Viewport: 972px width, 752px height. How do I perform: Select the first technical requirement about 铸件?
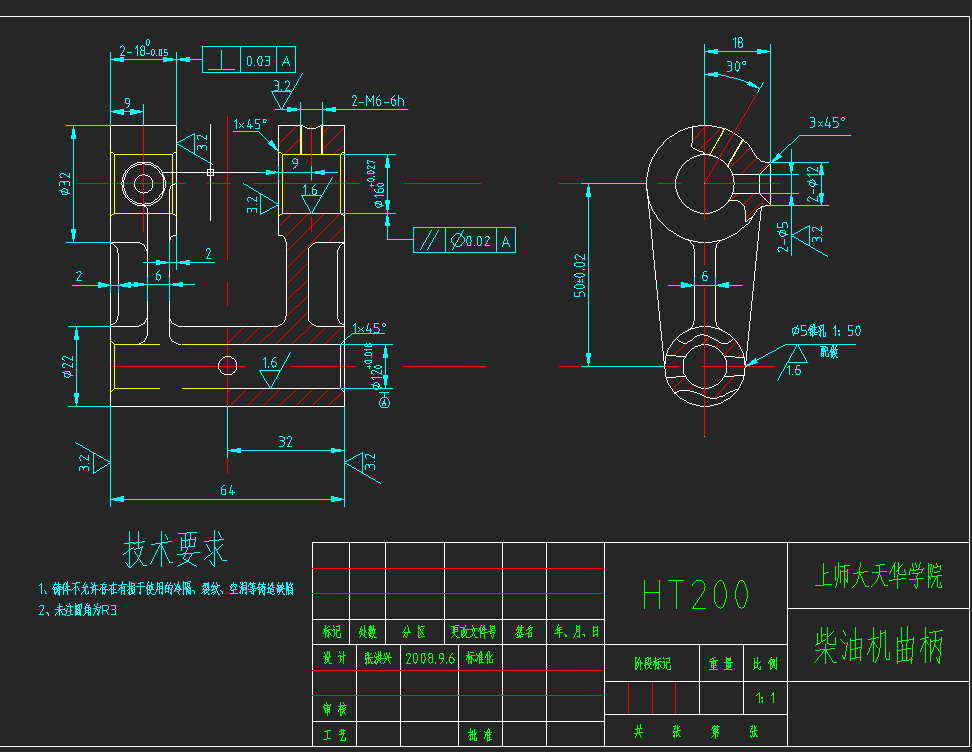coord(166,588)
